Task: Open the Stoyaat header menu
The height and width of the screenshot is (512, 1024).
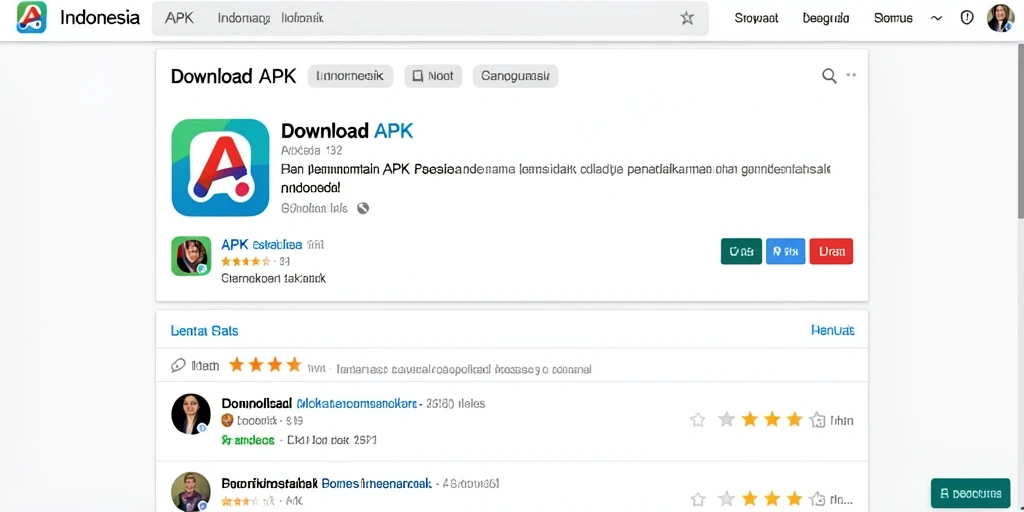Action: point(756,18)
